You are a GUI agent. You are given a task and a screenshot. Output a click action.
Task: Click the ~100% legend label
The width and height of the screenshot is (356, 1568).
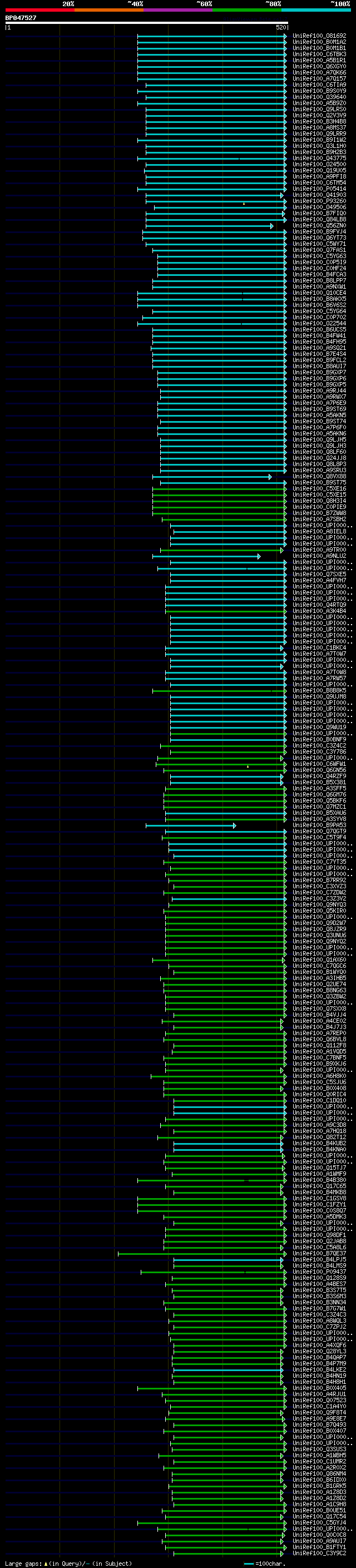tap(340, 4)
